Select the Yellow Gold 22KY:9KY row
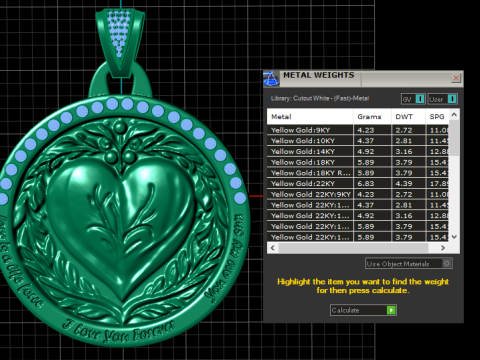 [358, 194]
